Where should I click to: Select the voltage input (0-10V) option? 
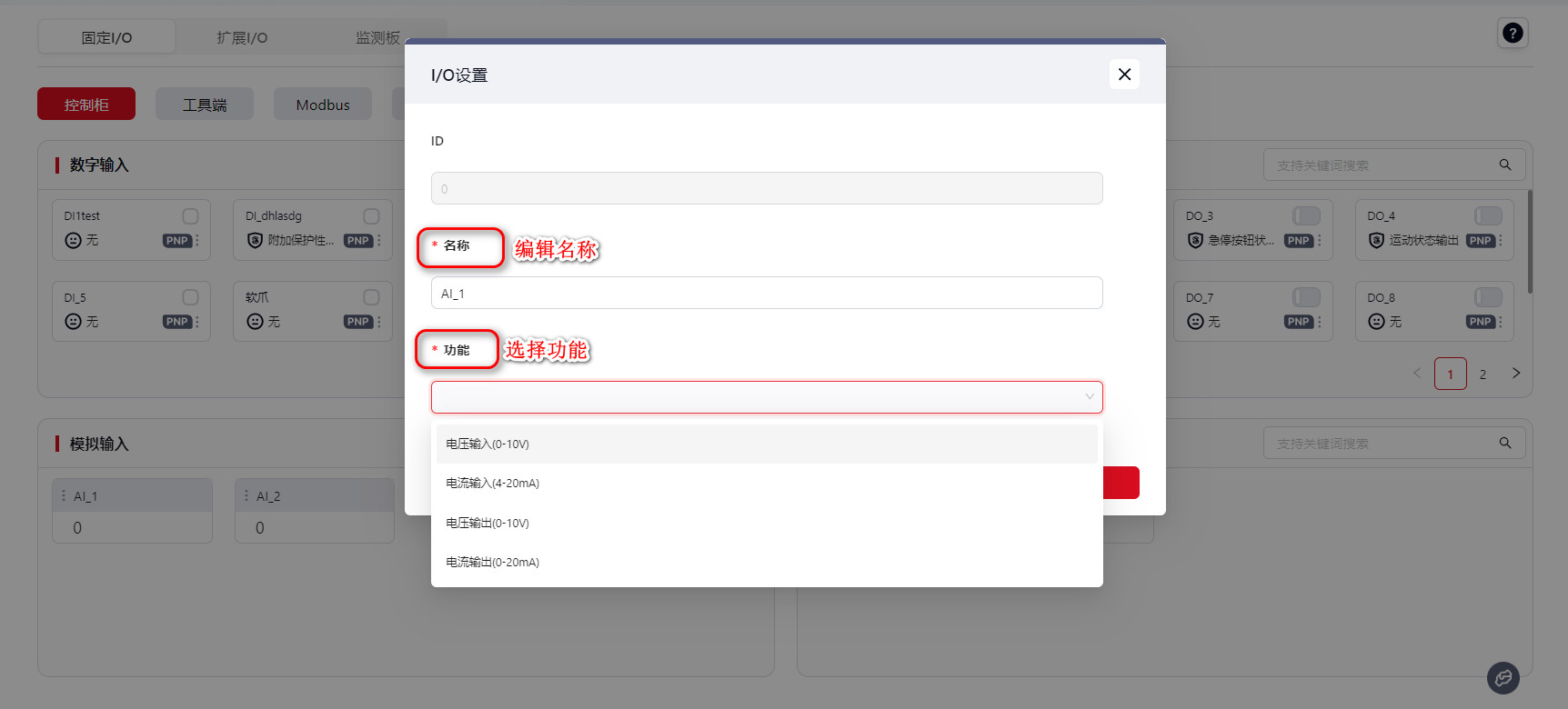[x=766, y=444]
